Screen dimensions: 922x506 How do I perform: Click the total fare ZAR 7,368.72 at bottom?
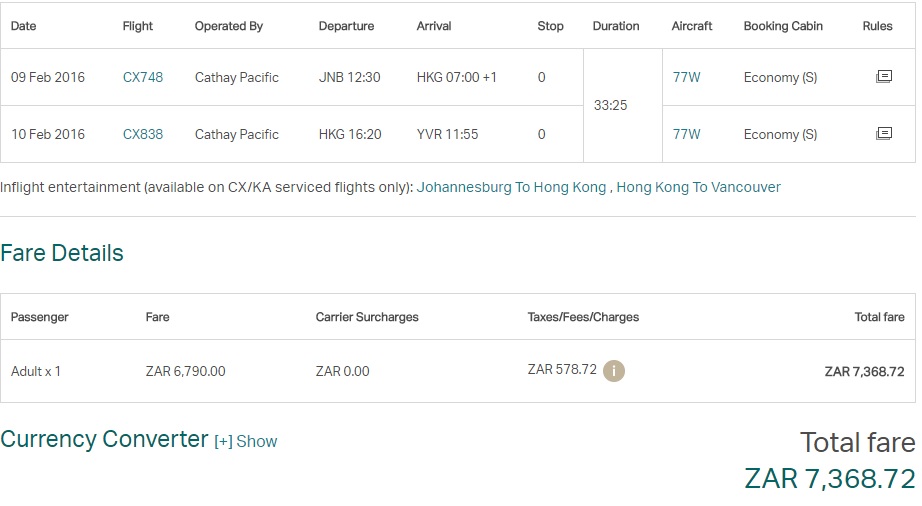pyautogui.click(x=830, y=478)
